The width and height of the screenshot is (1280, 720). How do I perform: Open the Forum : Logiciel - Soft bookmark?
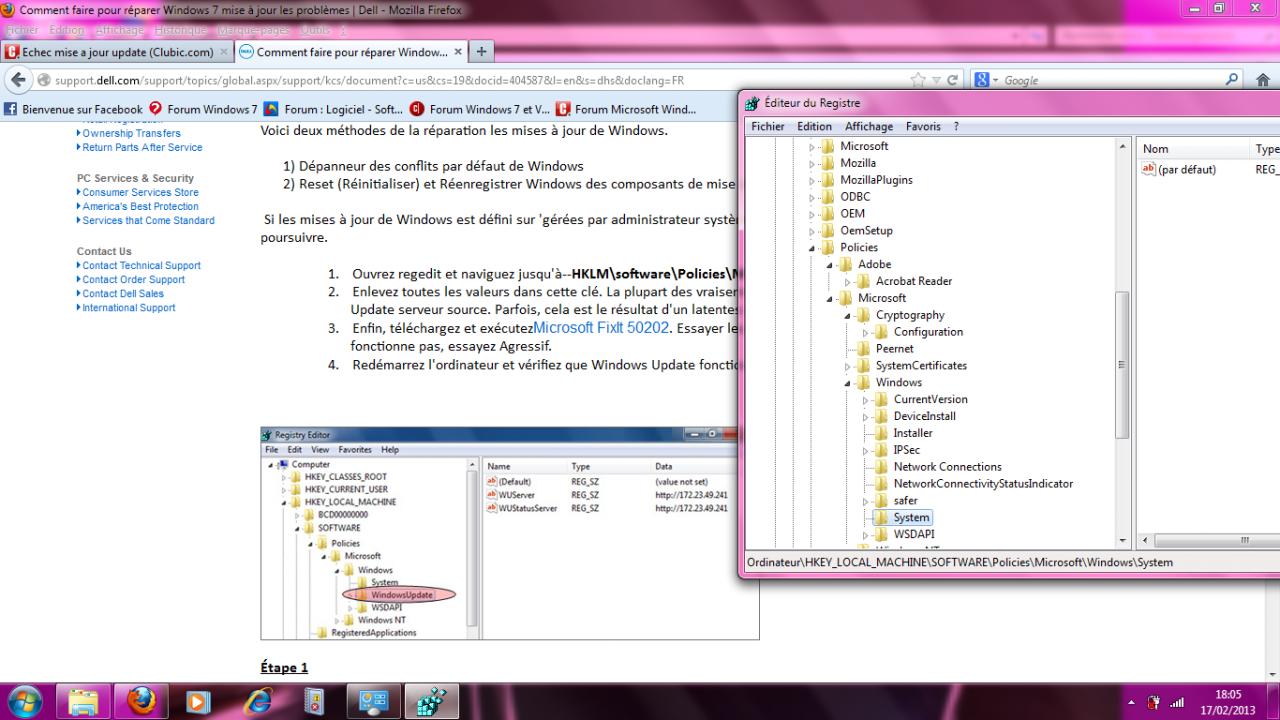(333, 109)
